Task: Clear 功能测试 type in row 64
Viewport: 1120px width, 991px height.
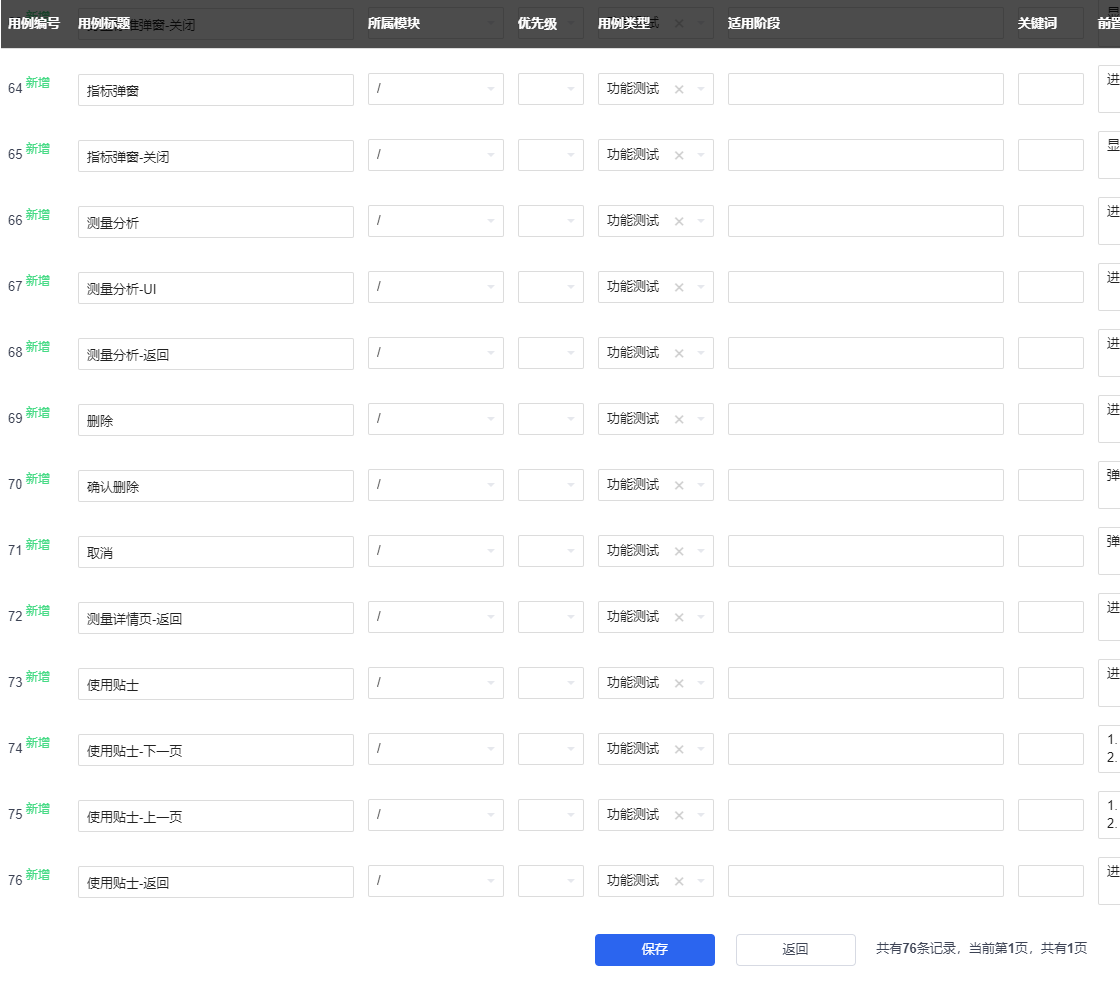Action: coord(679,89)
